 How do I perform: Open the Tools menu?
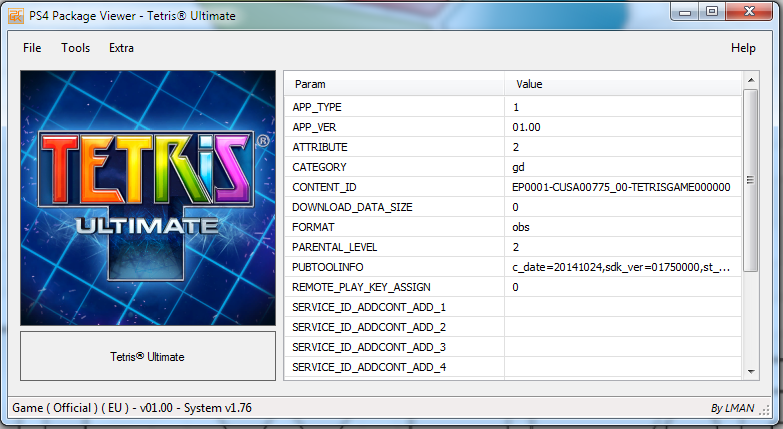point(75,48)
